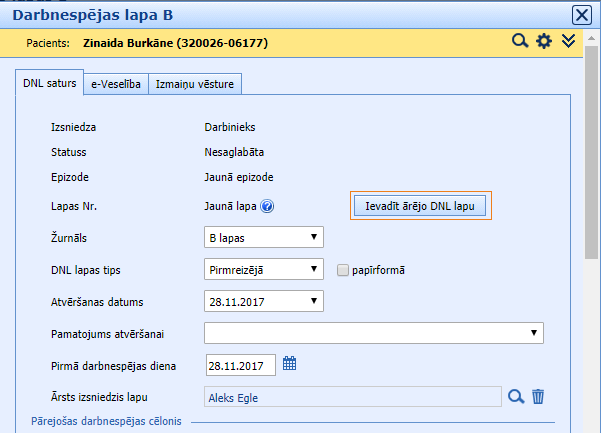Close the Darbnespējas lapa B dialog
601x433 pixels.
coord(580,14)
